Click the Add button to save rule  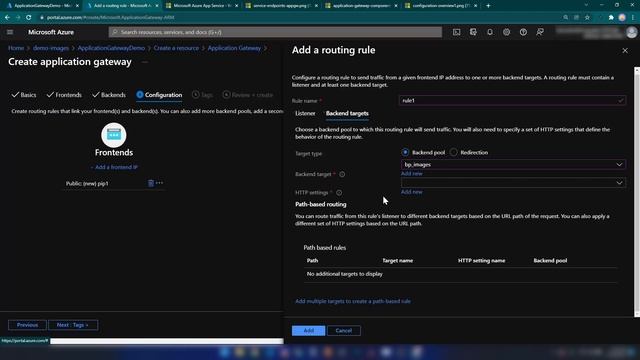pos(309,331)
